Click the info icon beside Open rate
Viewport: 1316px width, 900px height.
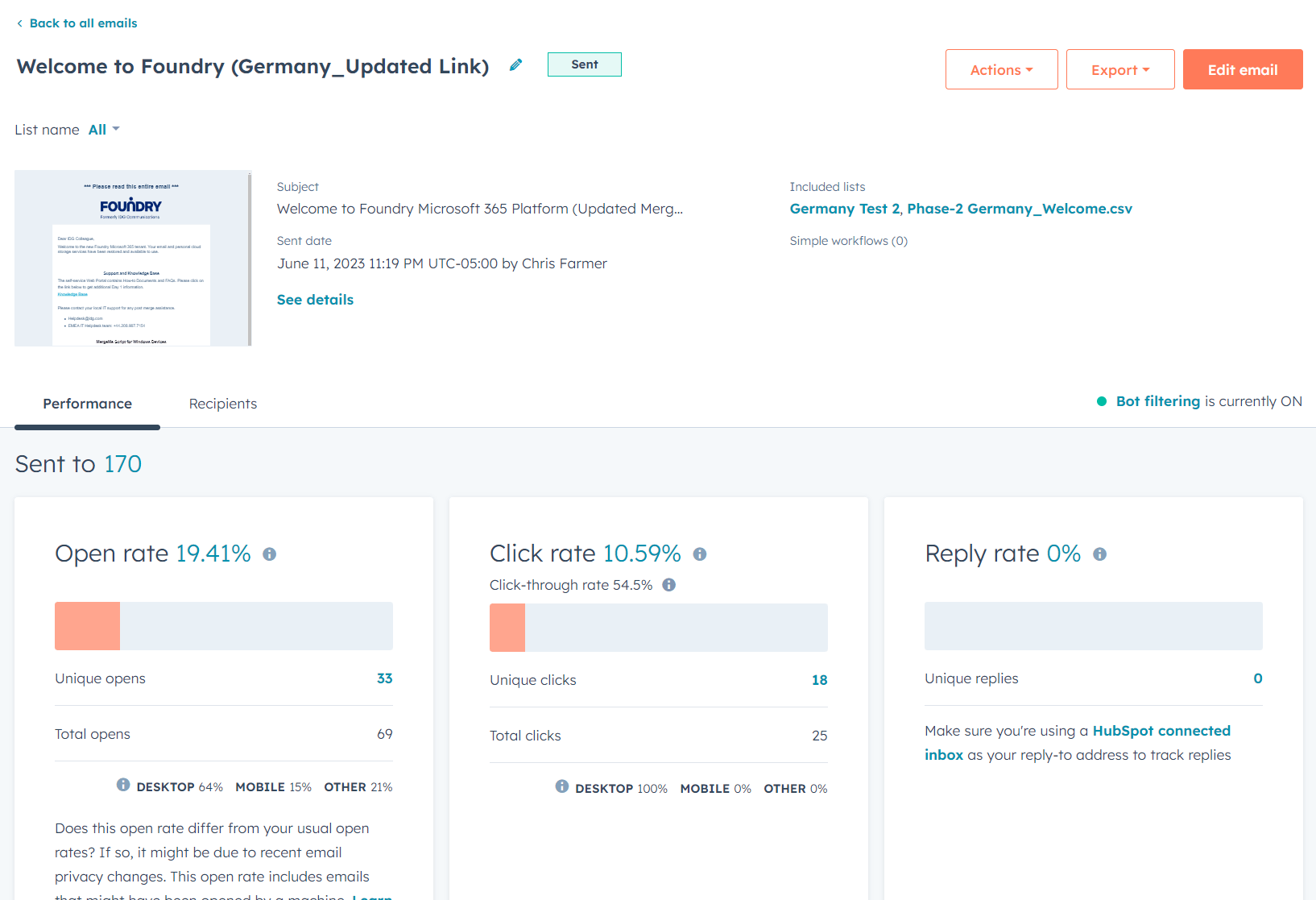pyautogui.click(x=270, y=554)
